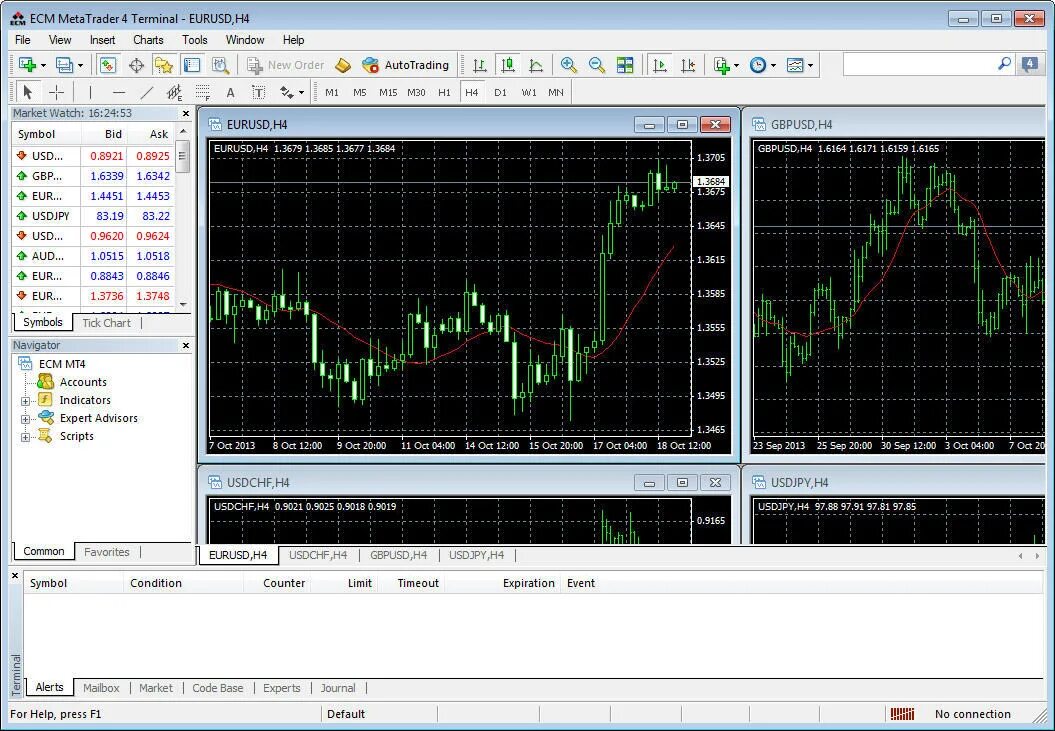Switch timeframe to M15
This screenshot has width=1055, height=731.
point(388,92)
